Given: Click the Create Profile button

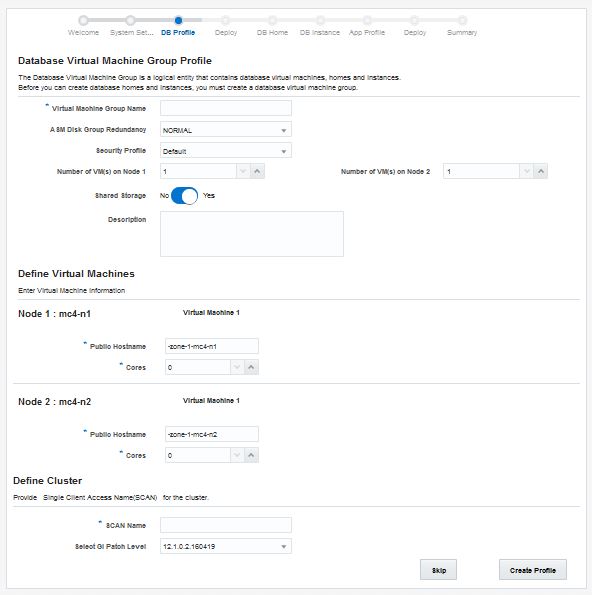Looking at the screenshot, I should coord(533,570).
